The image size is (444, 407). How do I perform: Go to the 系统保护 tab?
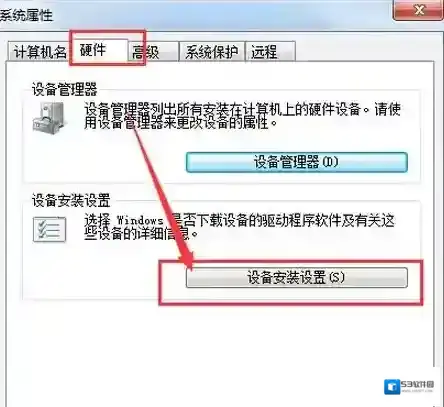click(211, 52)
